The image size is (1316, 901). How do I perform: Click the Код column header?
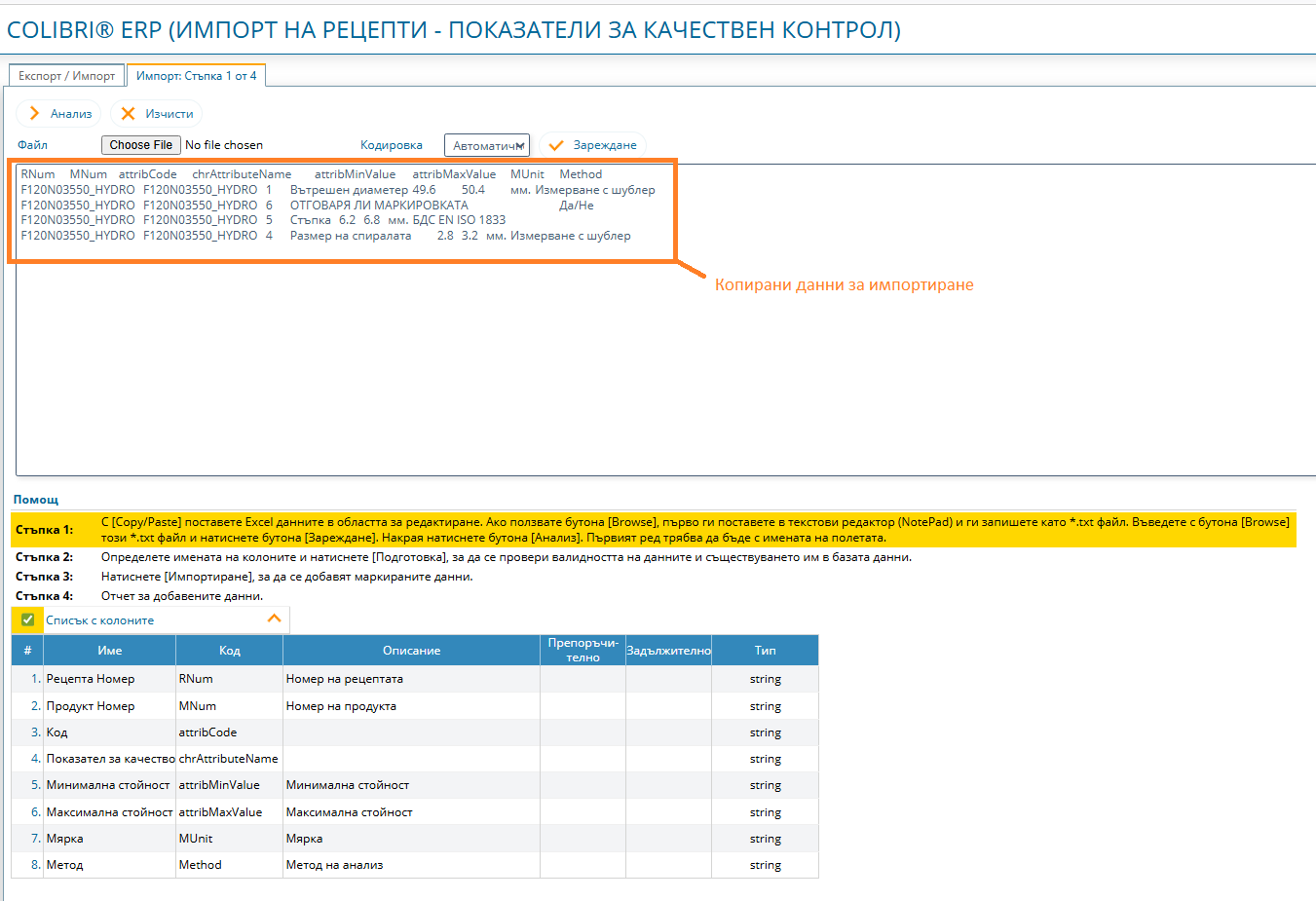[x=230, y=650]
